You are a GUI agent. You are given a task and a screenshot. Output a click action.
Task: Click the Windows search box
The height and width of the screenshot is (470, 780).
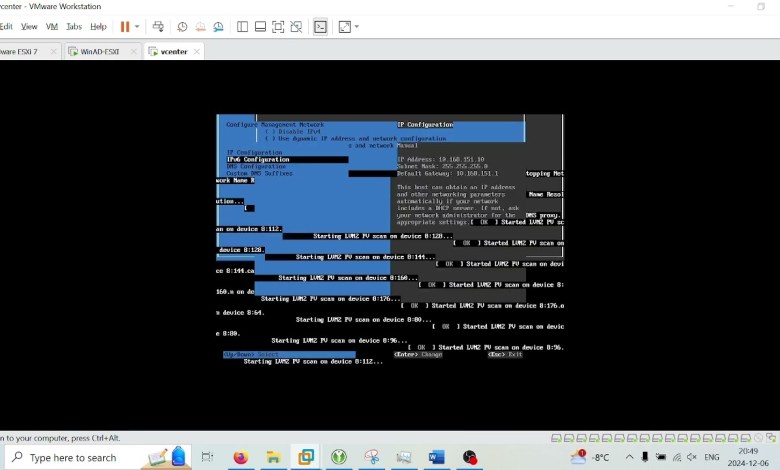[98, 457]
